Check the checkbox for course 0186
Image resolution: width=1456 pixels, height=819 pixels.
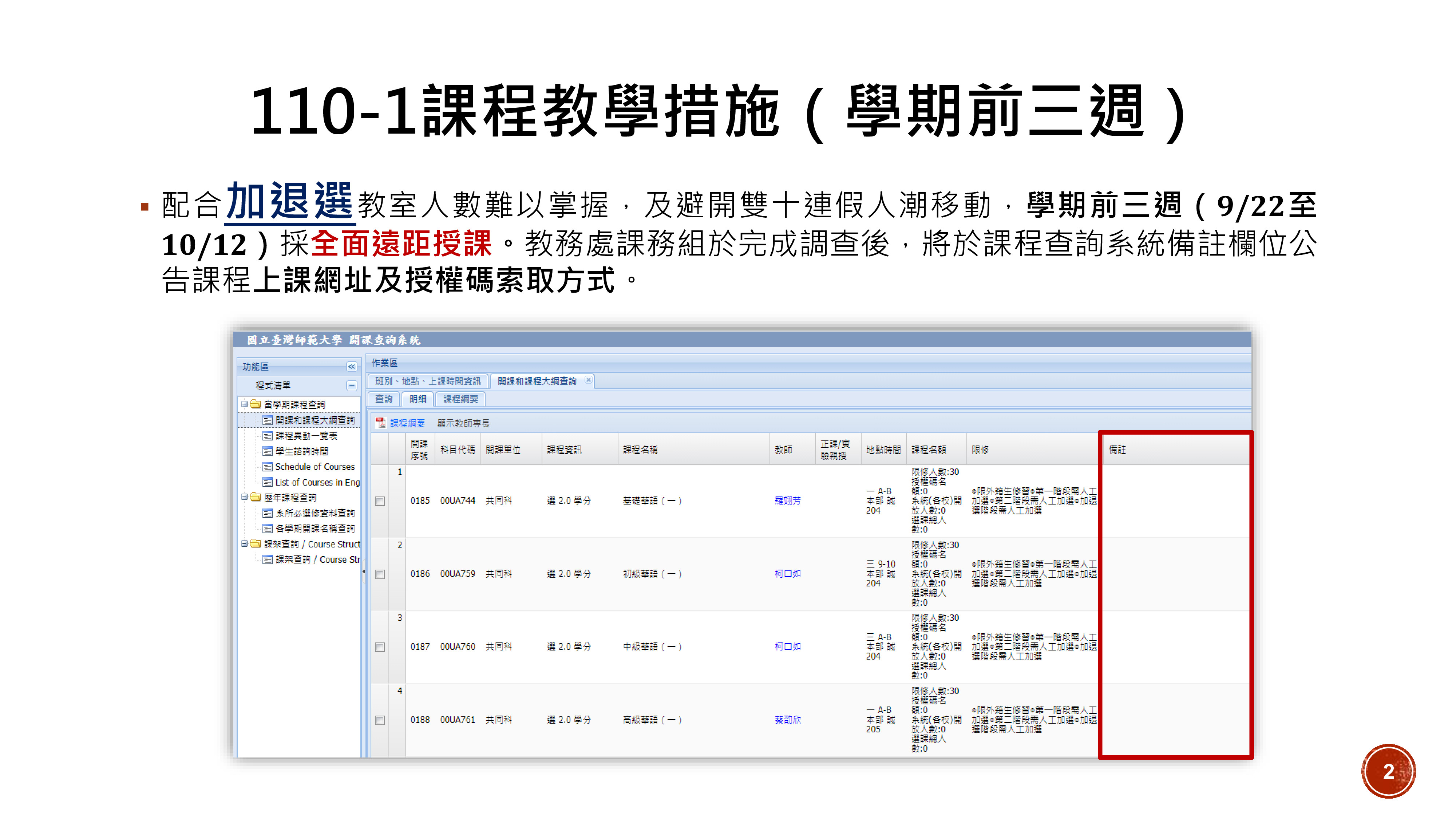(380, 574)
